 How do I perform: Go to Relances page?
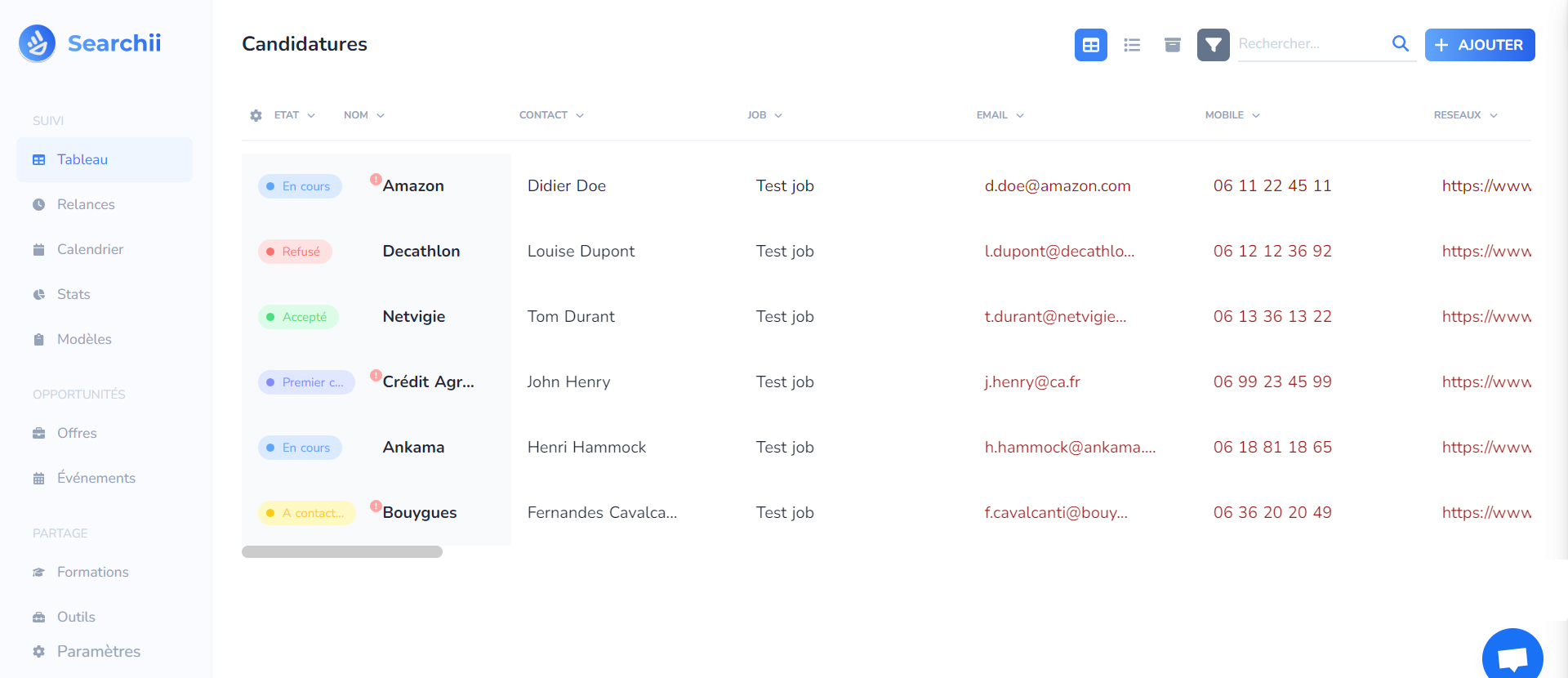(x=86, y=205)
